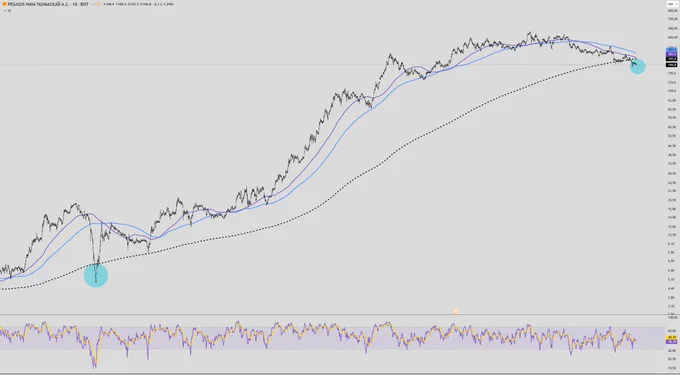Image resolution: width=680 pixels, height=375 pixels.
Task: Select the purple moving average price label
Action: click(x=671, y=54)
